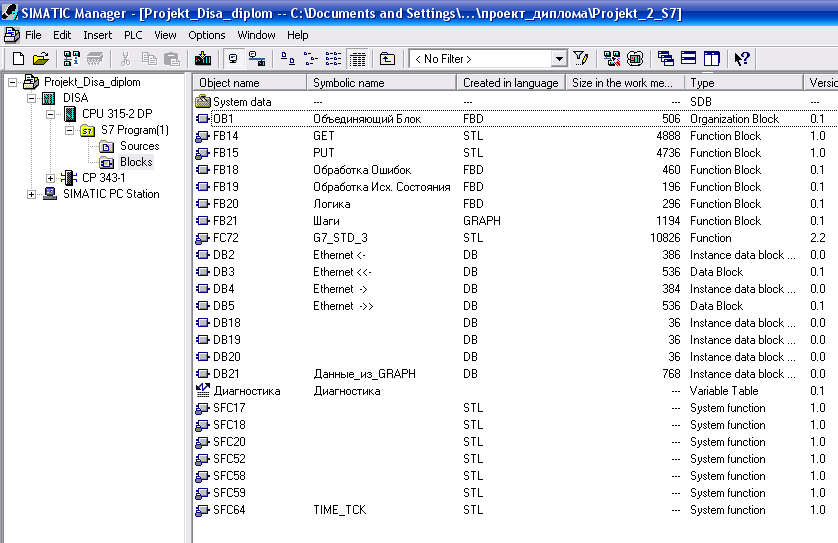Click the Simulate Modules icon
838x543 pixels.
click(x=635, y=59)
